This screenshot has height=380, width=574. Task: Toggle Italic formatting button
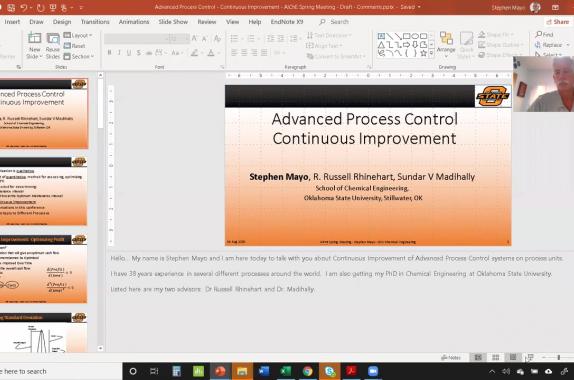click(119, 53)
